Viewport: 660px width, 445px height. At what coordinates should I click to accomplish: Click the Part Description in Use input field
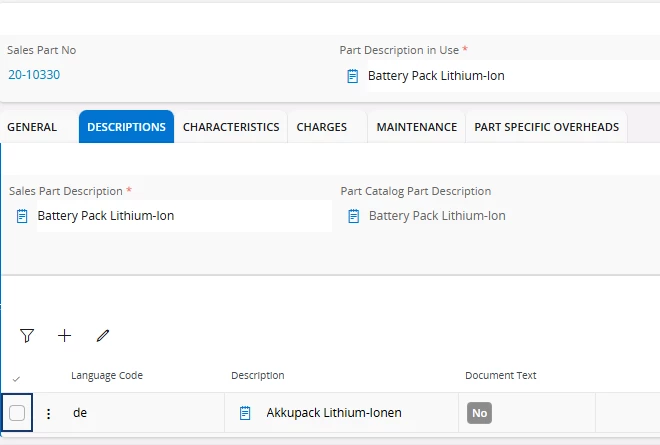[514, 76]
